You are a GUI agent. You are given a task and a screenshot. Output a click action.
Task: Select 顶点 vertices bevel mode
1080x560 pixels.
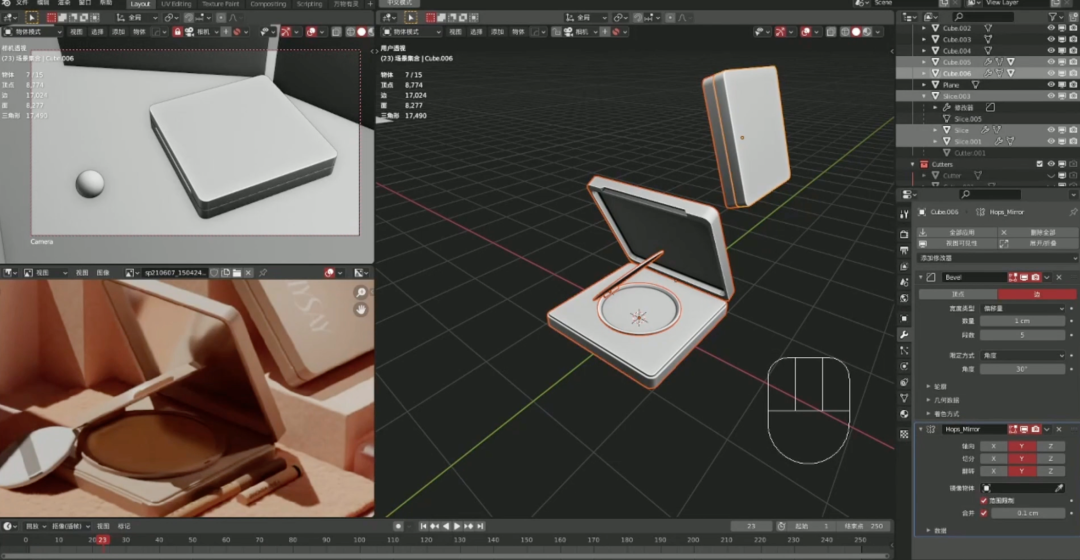point(957,294)
